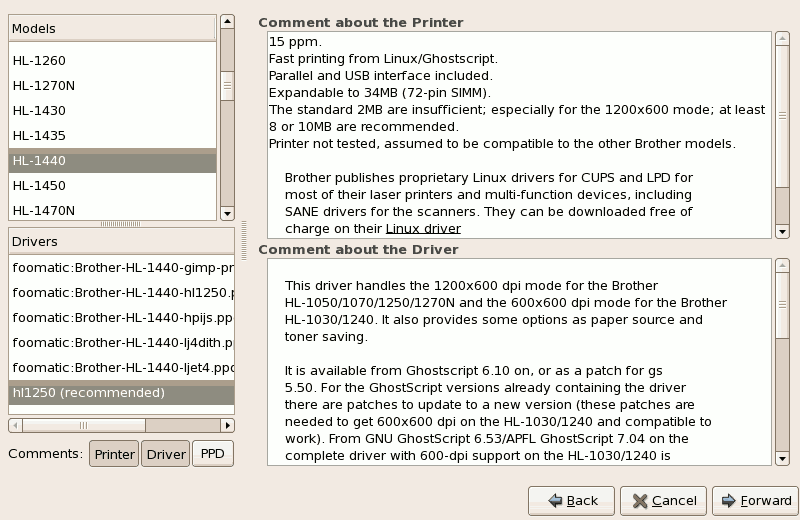Choose the foomatic ljet4 driver
Screen dimensions: 800x520
(x=121, y=367)
